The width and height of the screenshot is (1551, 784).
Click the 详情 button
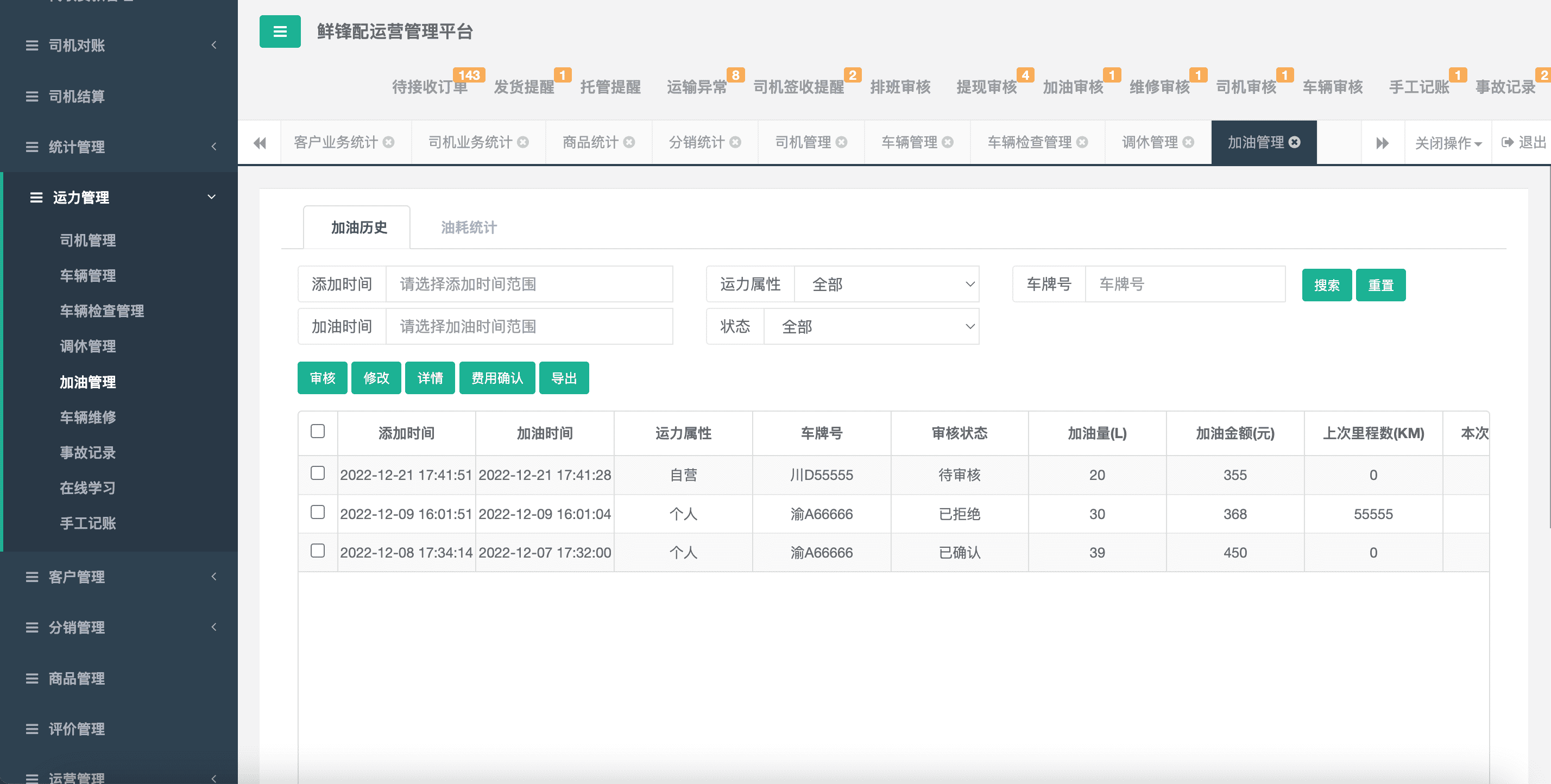(x=430, y=378)
